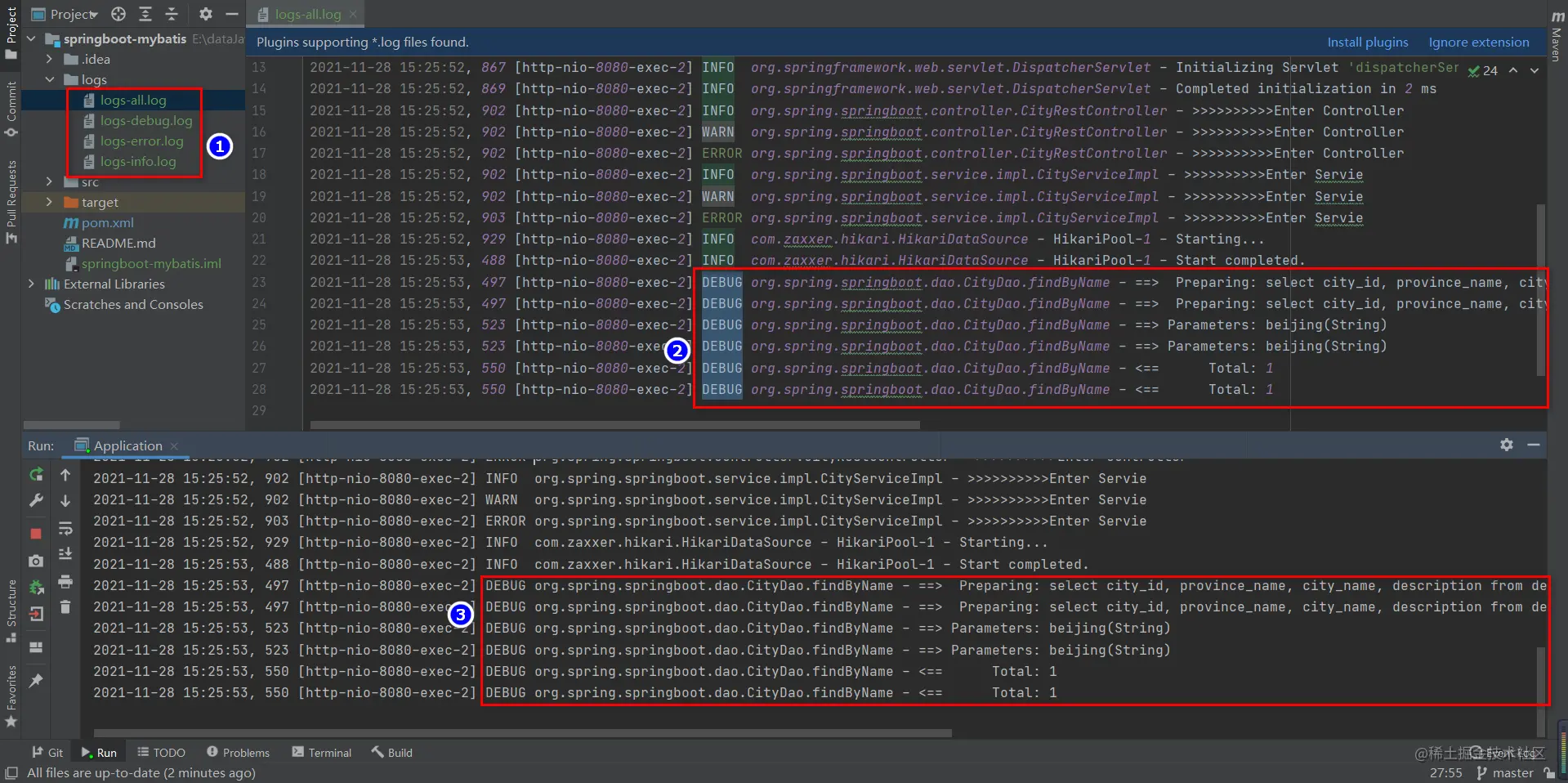Image resolution: width=1568 pixels, height=783 pixels.
Task: Open the Build tool window tab
Action: tap(392, 753)
